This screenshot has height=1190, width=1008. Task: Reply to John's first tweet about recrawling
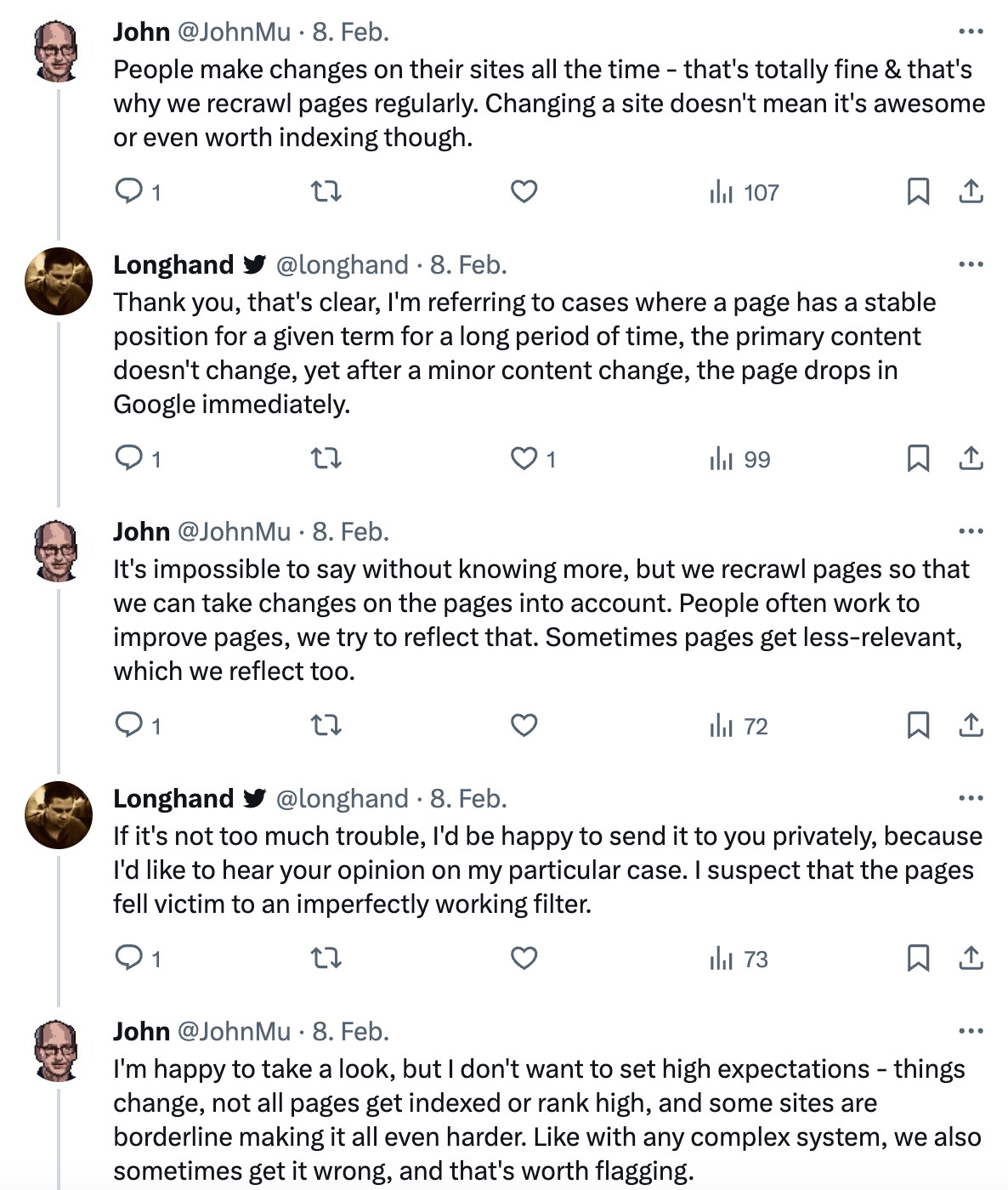pyautogui.click(x=128, y=191)
